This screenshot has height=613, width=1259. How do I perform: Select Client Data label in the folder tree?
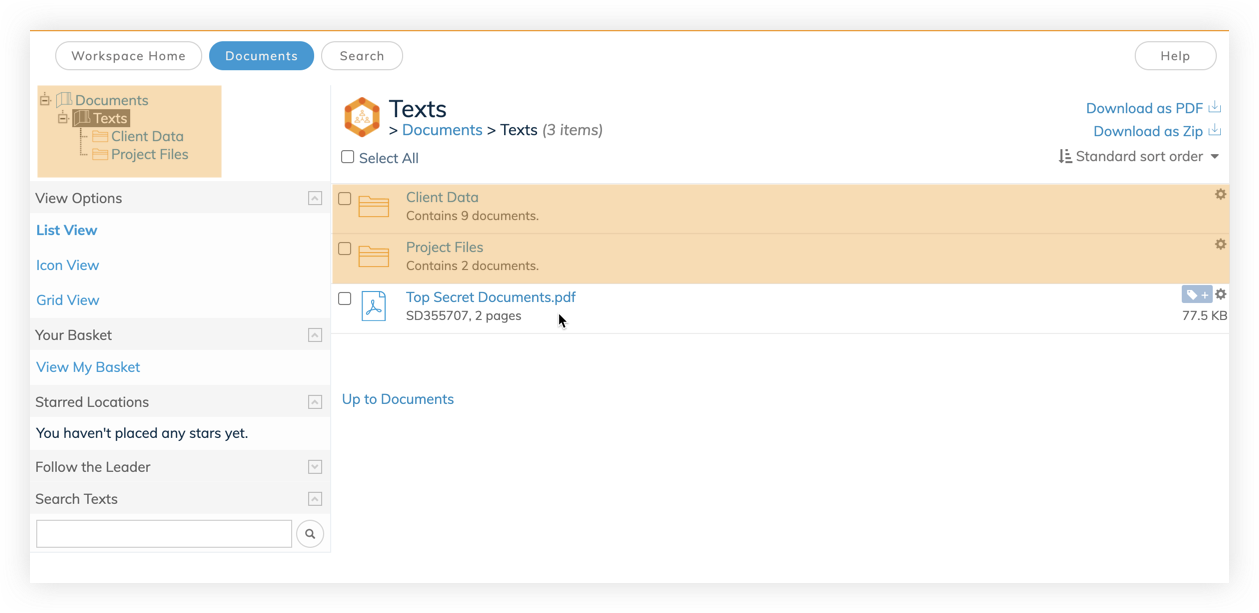pyautogui.click(x=147, y=136)
